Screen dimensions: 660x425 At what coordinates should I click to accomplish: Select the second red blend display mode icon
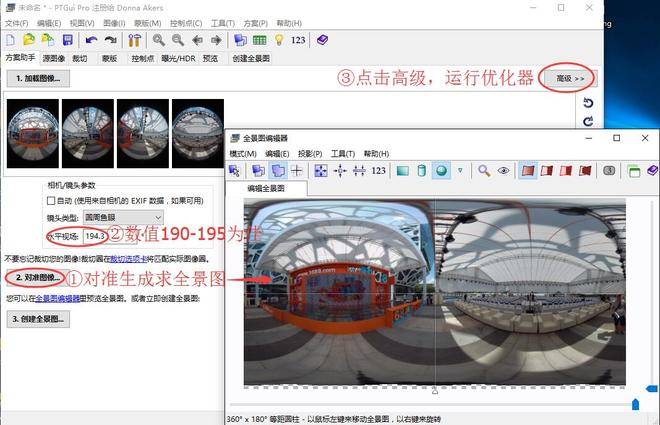point(547,170)
